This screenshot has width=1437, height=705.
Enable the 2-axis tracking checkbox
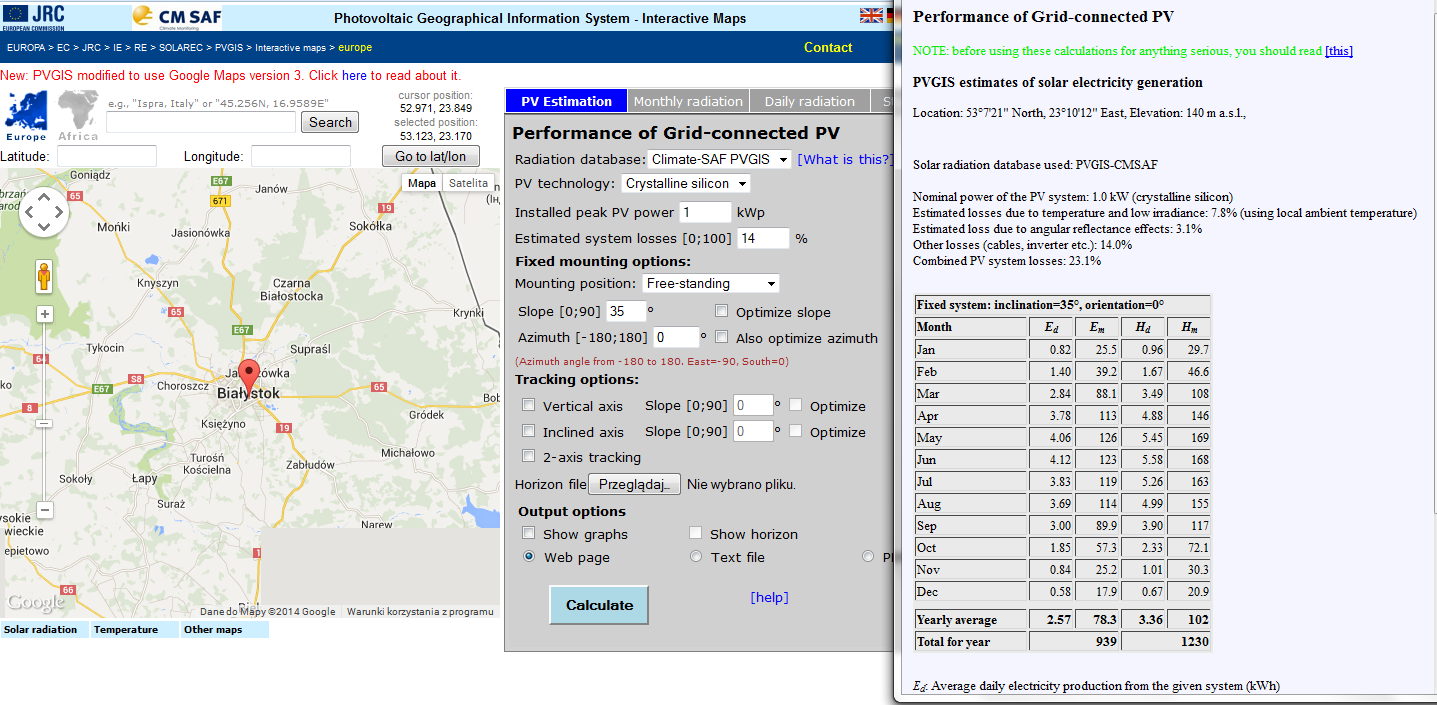click(x=529, y=456)
